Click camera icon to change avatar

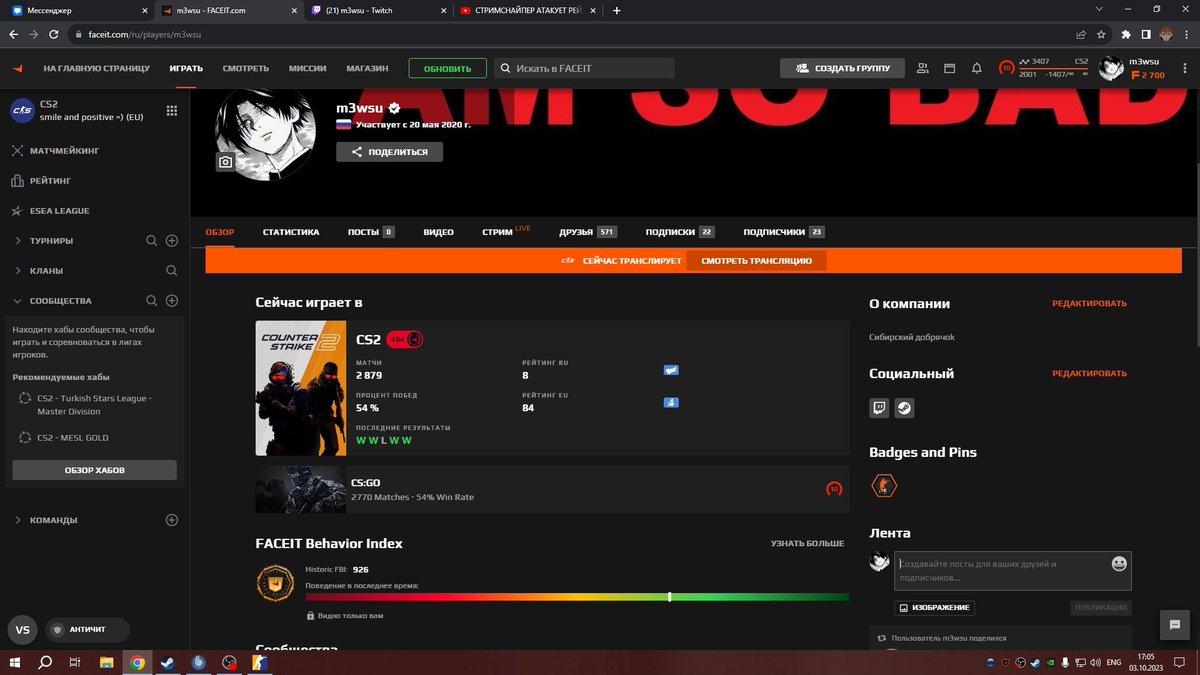click(226, 161)
